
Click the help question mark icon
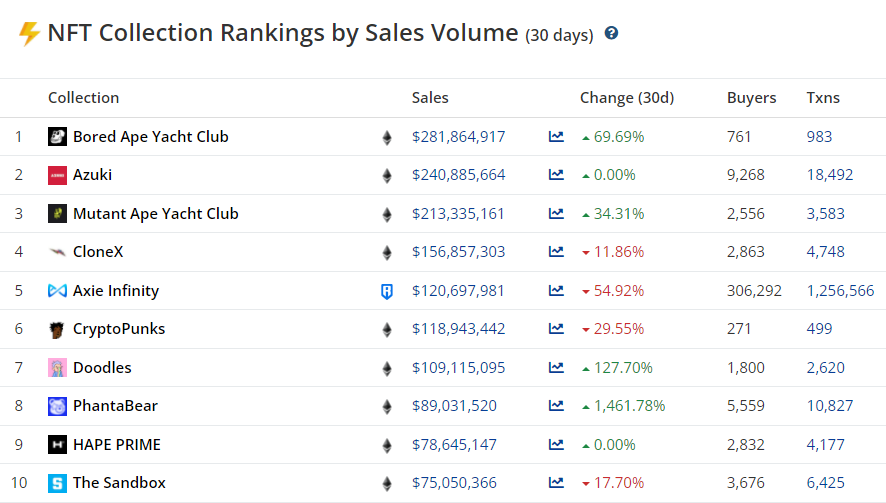tap(612, 33)
